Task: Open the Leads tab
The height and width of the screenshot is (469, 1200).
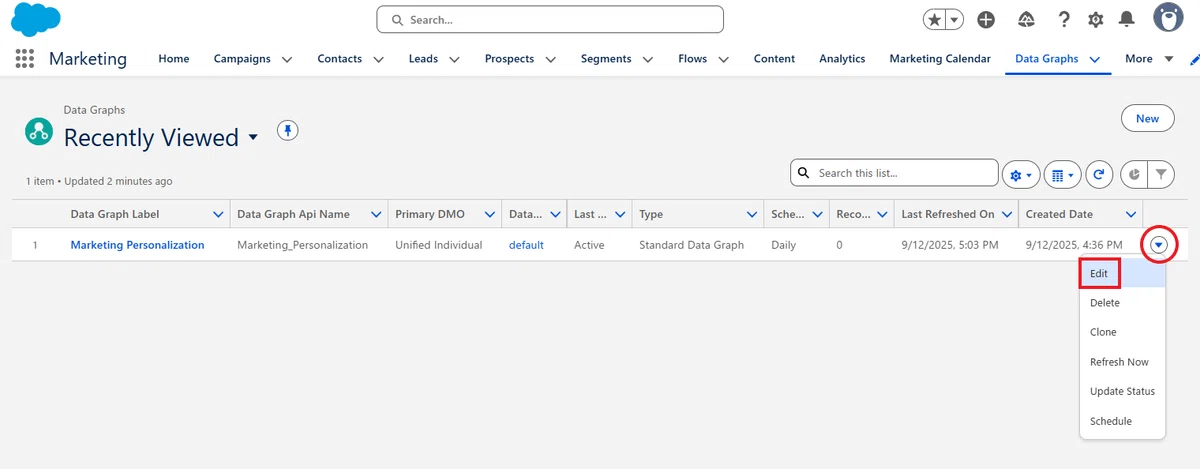Action: (423, 59)
